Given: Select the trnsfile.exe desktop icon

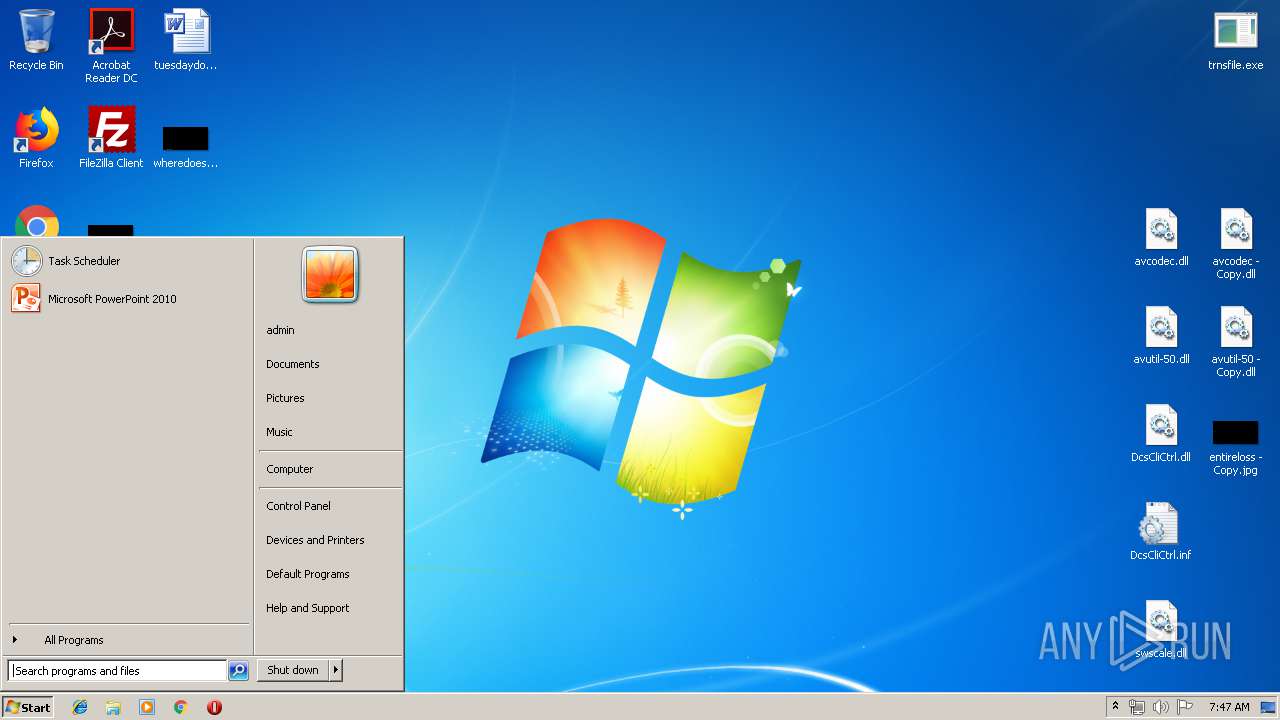Looking at the screenshot, I should 1236,41.
